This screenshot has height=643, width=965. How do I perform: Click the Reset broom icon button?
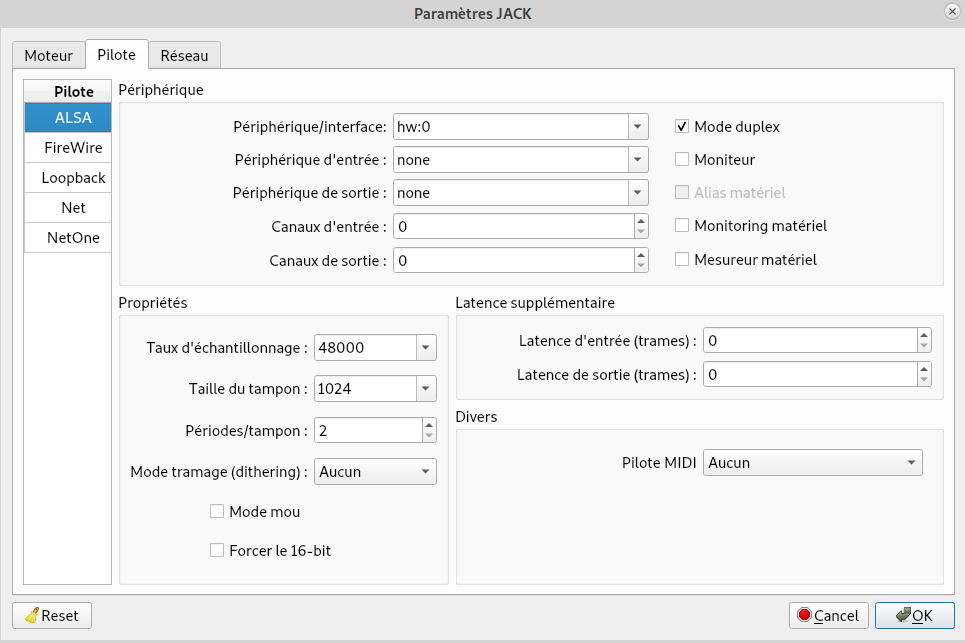click(51, 615)
